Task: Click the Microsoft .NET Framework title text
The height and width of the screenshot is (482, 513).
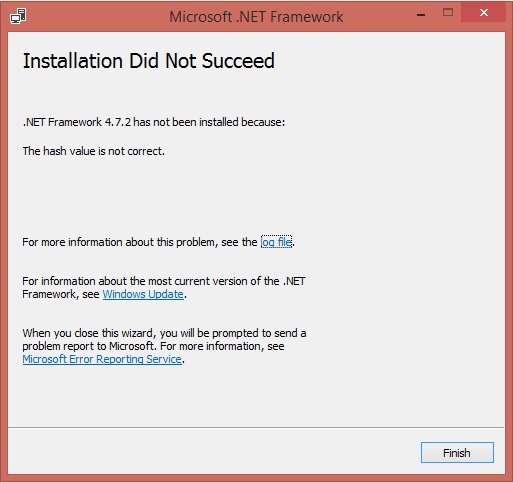Action: tap(256, 17)
